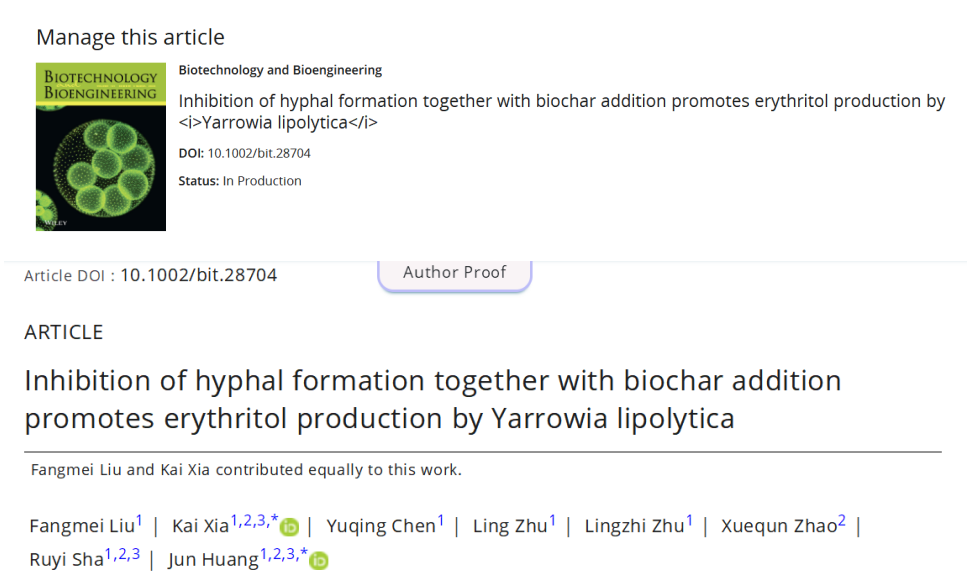Screen dimensions: 967x585
Task: Click author name Ruyi Sha
Action: [x=66, y=560]
